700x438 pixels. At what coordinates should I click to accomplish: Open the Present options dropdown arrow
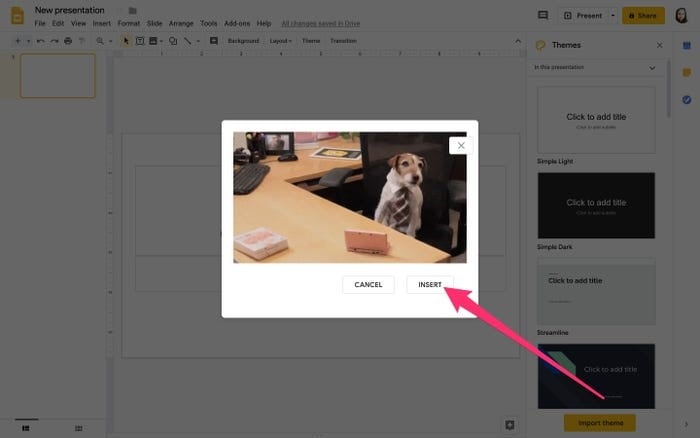(x=612, y=16)
